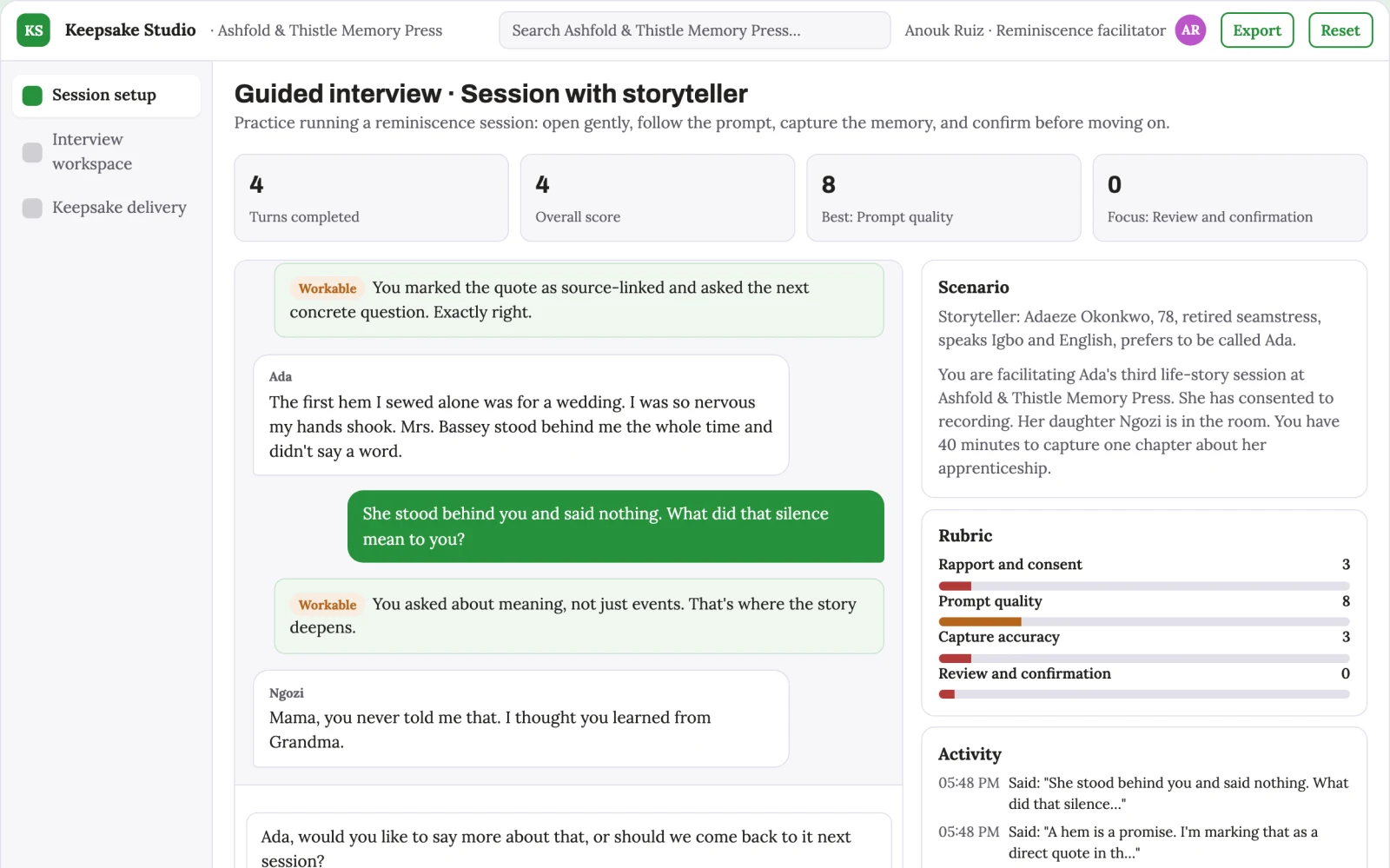Click the Rapport and consent progress bar
1390x868 pixels.
pyautogui.click(x=1144, y=586)
